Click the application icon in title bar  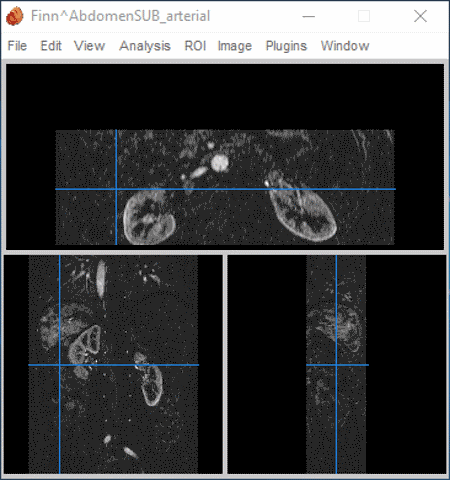(15, 16)
